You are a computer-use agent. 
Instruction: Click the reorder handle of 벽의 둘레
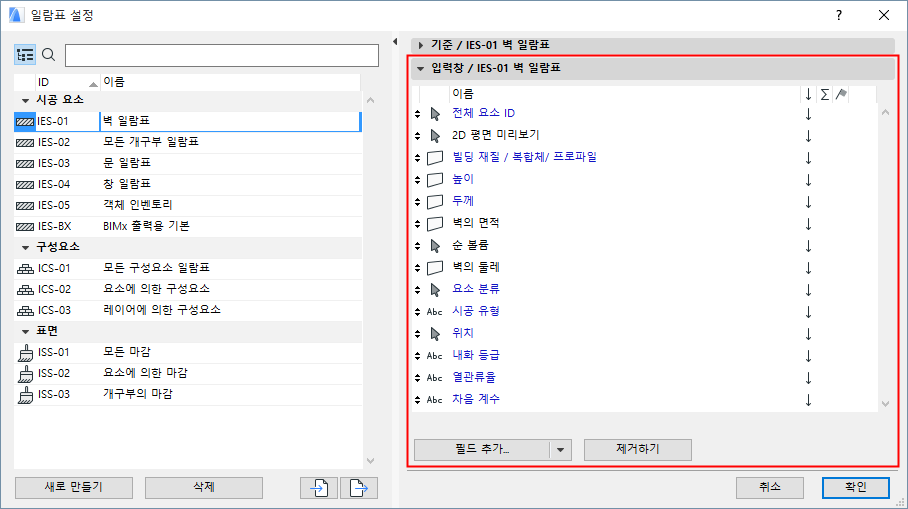(418, 268)
